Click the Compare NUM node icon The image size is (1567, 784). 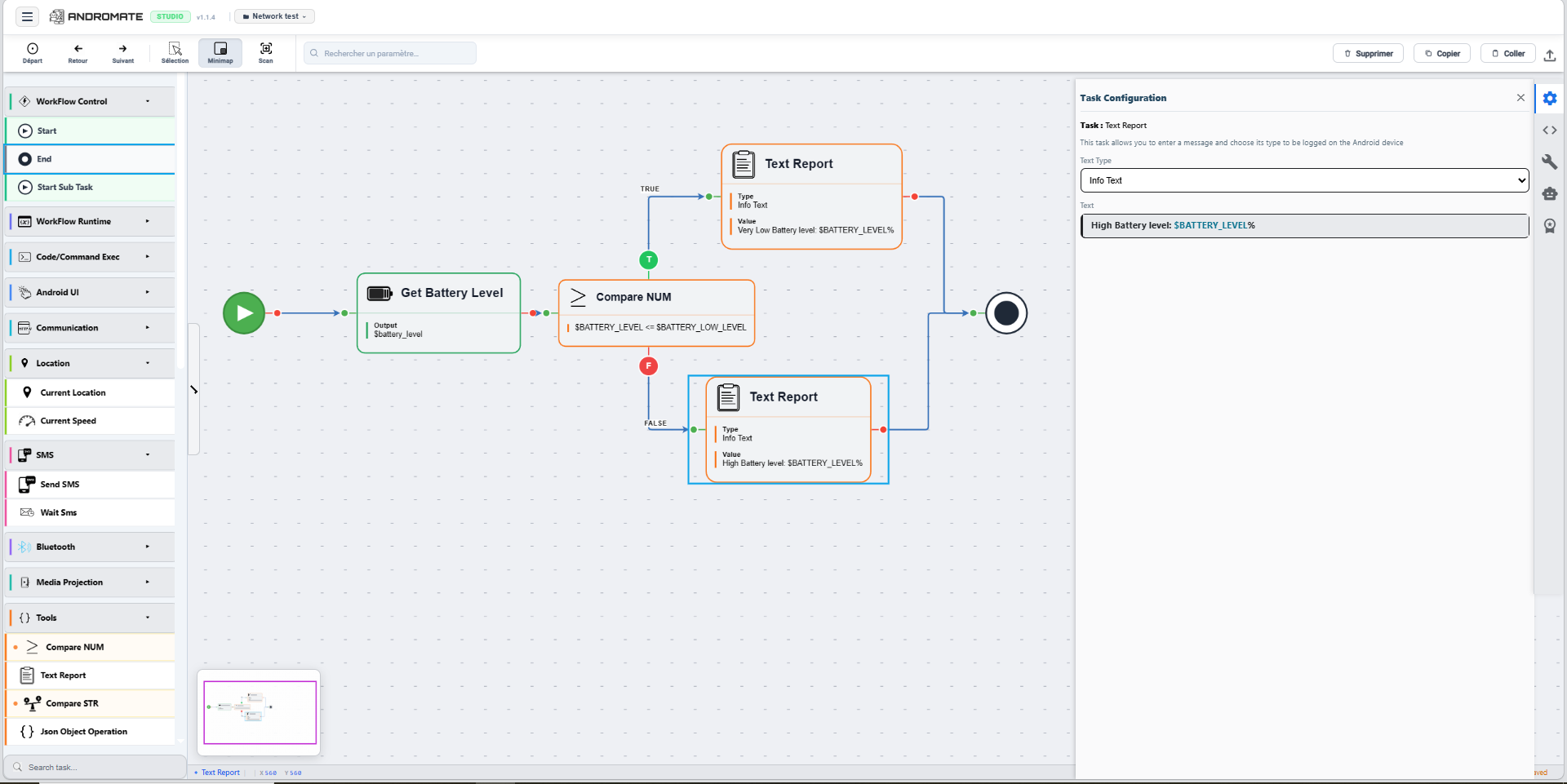coord(578,297)
